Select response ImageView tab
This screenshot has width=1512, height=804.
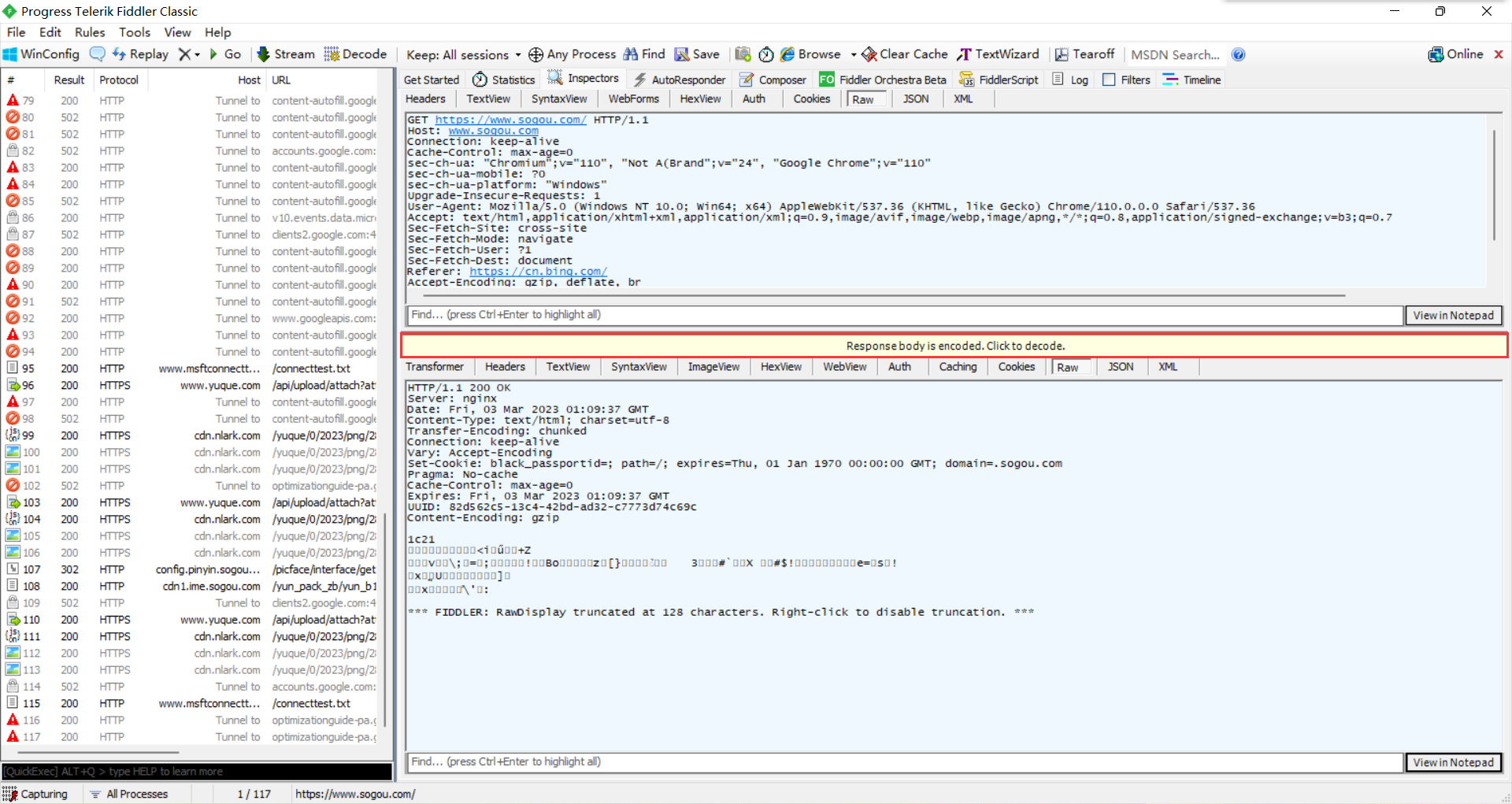point(713,367)
